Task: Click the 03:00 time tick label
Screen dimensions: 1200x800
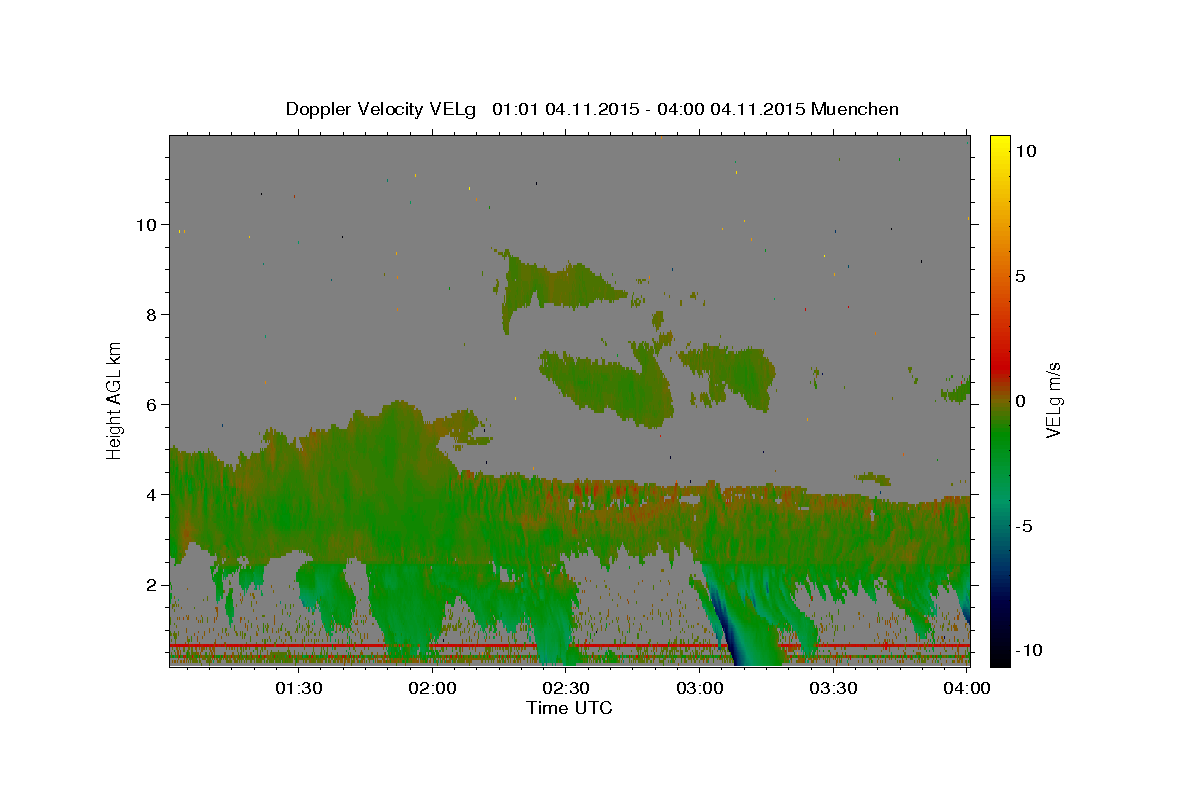Action: (x=700, y=688)
